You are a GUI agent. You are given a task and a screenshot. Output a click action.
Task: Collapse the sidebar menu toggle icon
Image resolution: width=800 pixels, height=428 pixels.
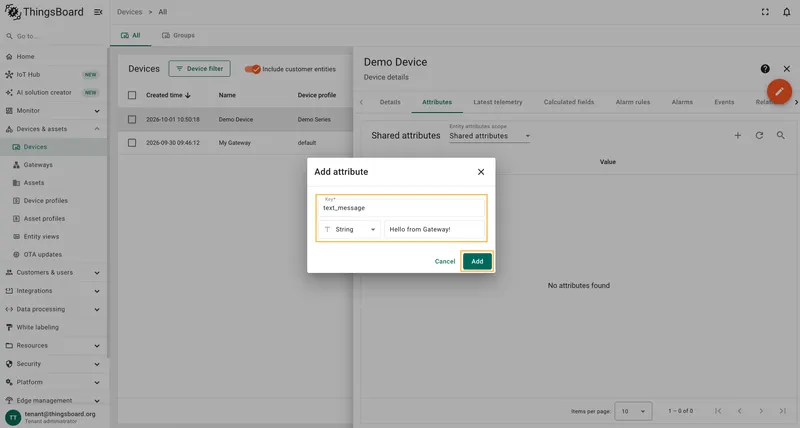(98, 12)
